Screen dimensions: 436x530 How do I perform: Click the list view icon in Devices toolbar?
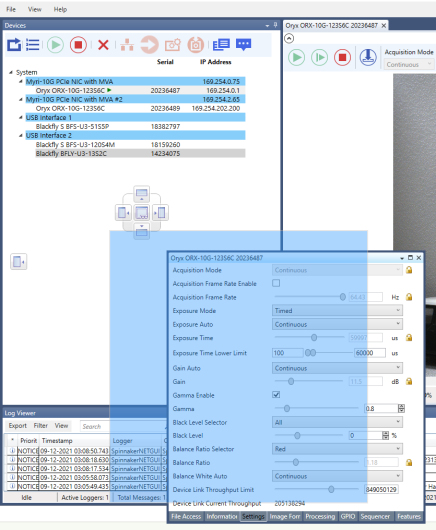(33, 45)
